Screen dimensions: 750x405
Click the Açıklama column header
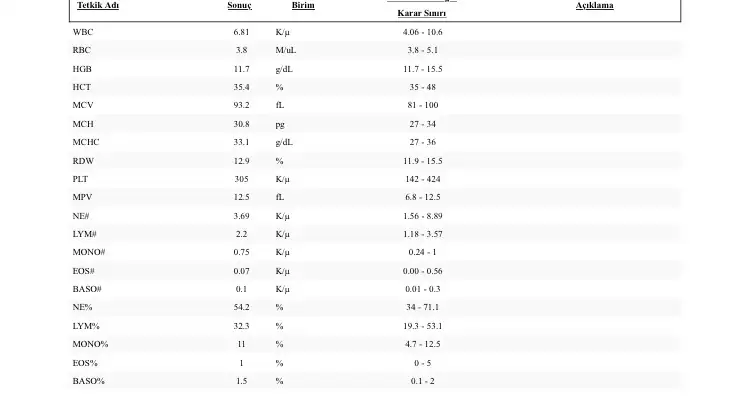(594, 5)
